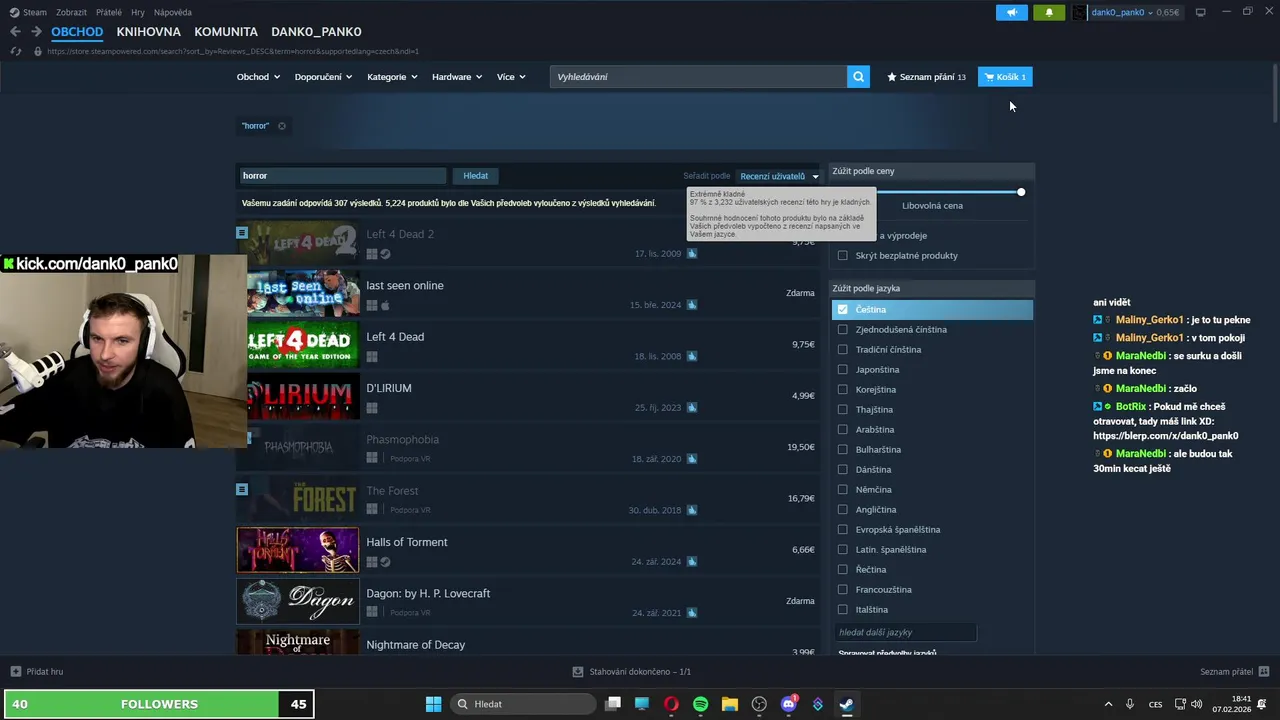Collapse the Zúžit podle jazyka filter panel
1280x720 pixels.
pyautogui.click(x=932, y=288)
